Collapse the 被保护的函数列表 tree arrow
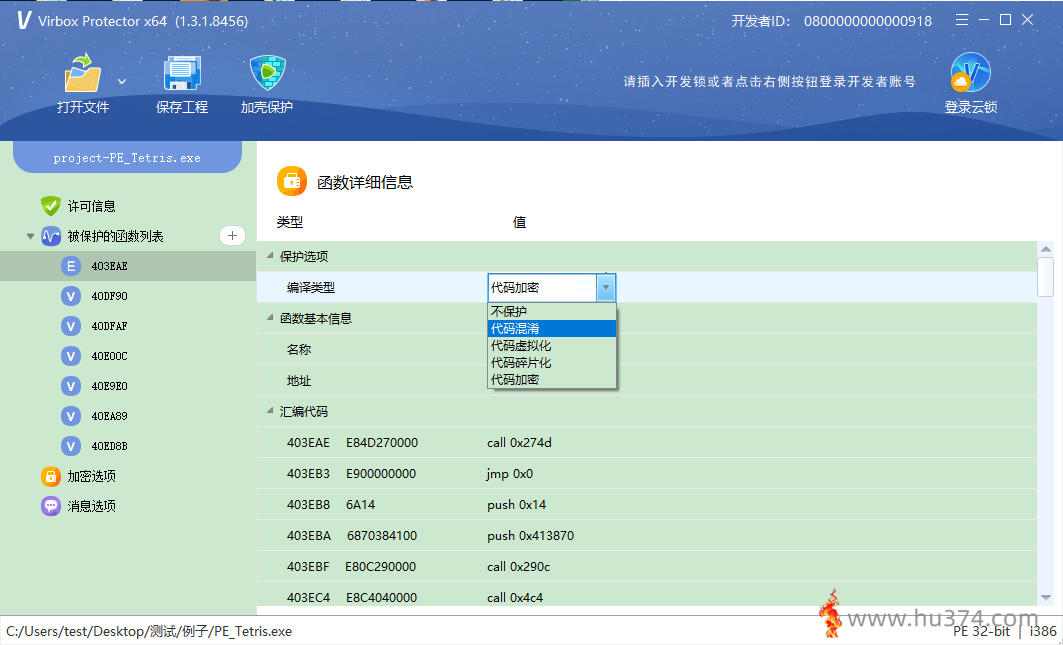 click(30, 237)
